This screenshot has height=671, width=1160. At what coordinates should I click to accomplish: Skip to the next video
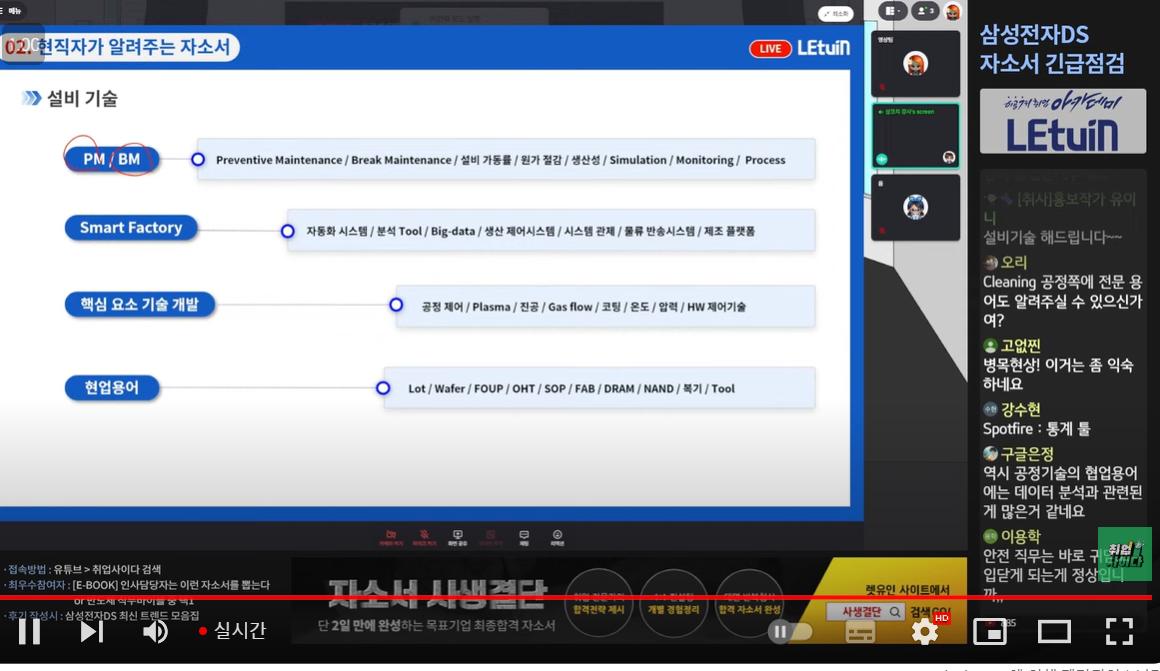tap(92, 631)
